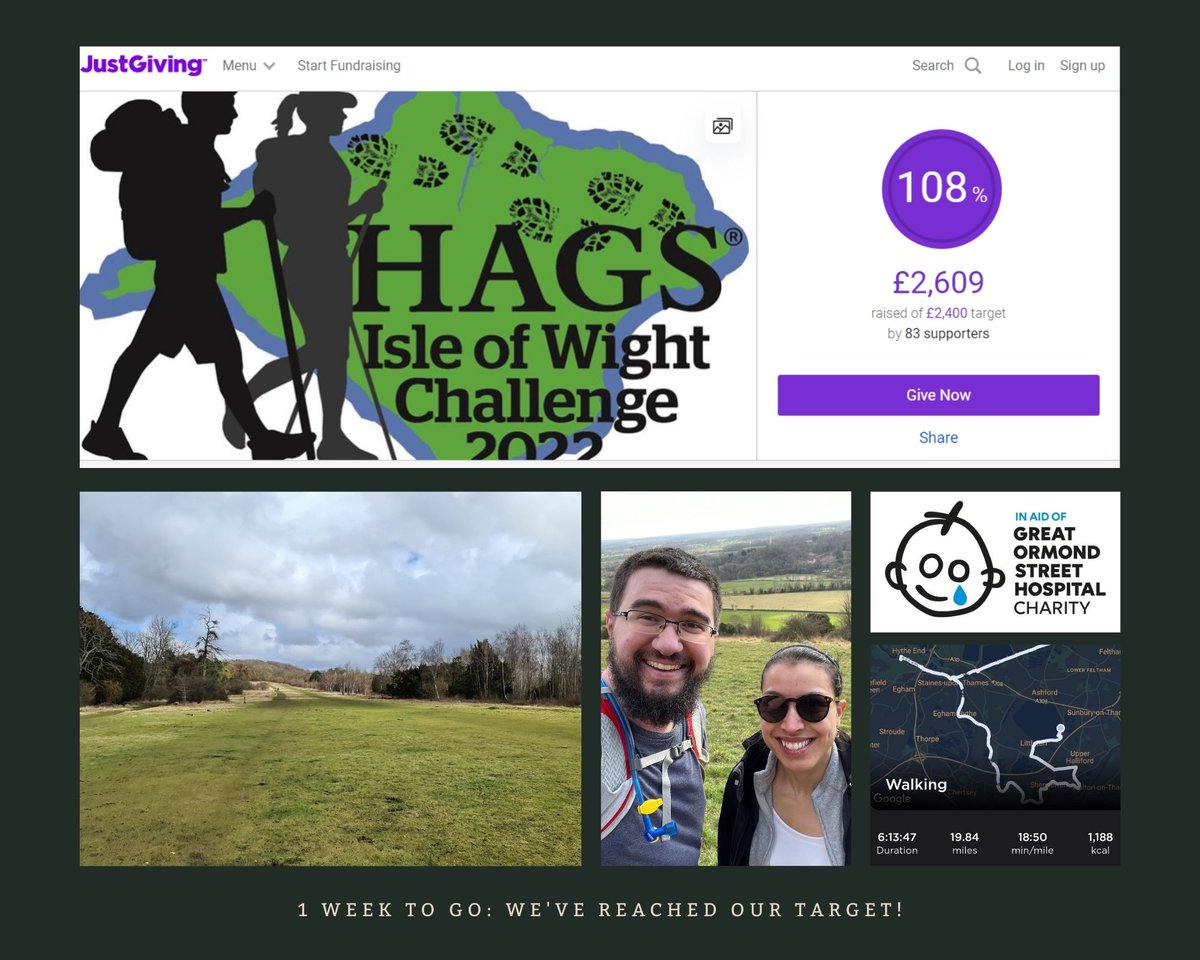This screenshot has width=1200, height=960.
Task: Click the 1,188 kcal stat
Action: 1100,843
